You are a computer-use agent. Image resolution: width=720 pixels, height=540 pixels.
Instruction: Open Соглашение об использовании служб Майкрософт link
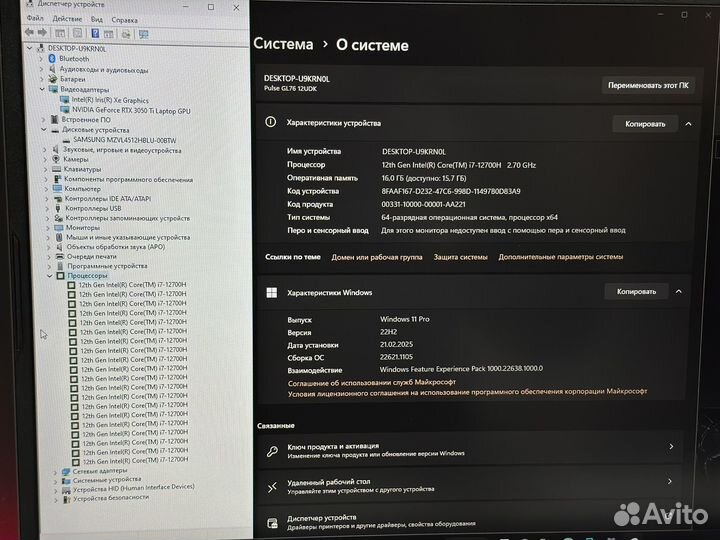[372, 382]
